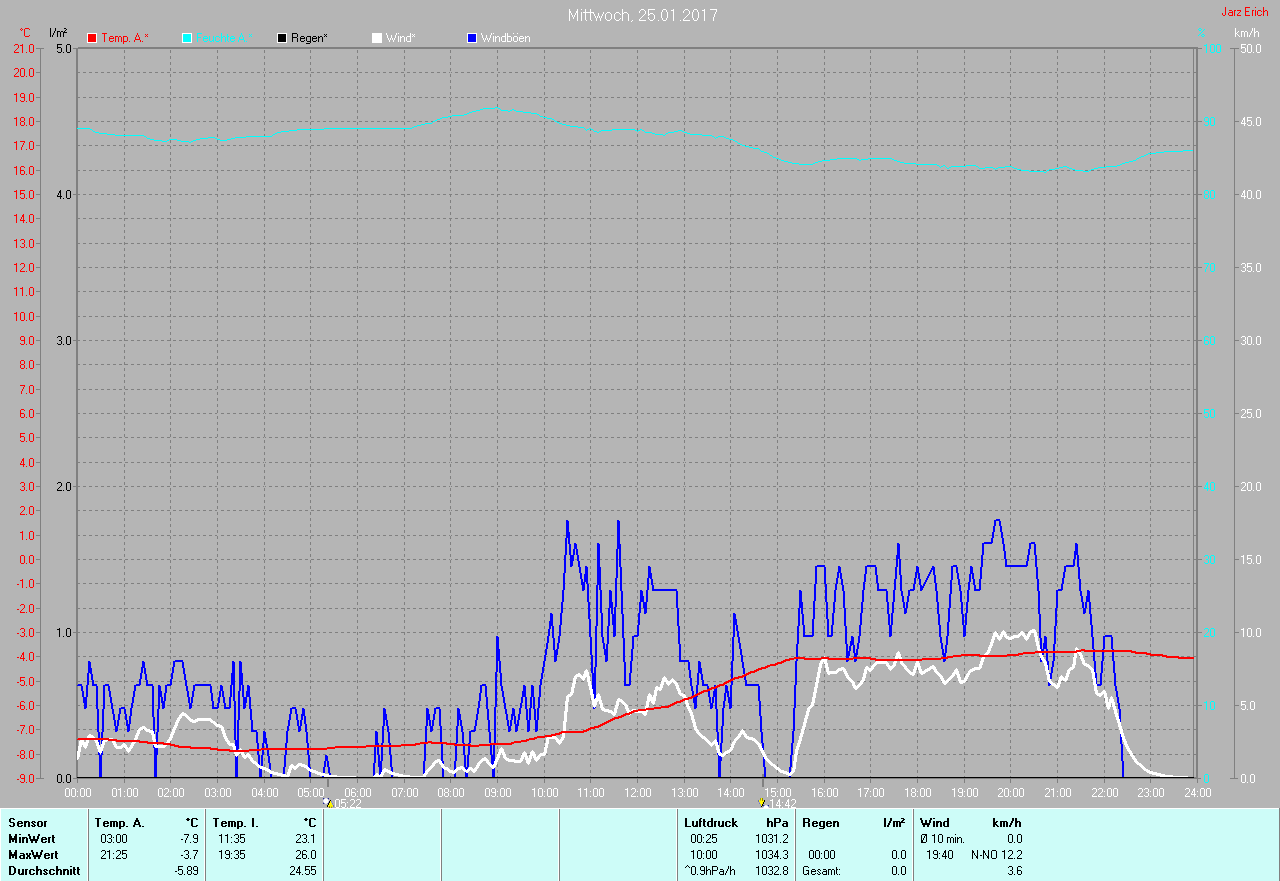Click the pressure trend '^0.9hPa/h'
1280x881 pixels.
(x=710, y=871)
